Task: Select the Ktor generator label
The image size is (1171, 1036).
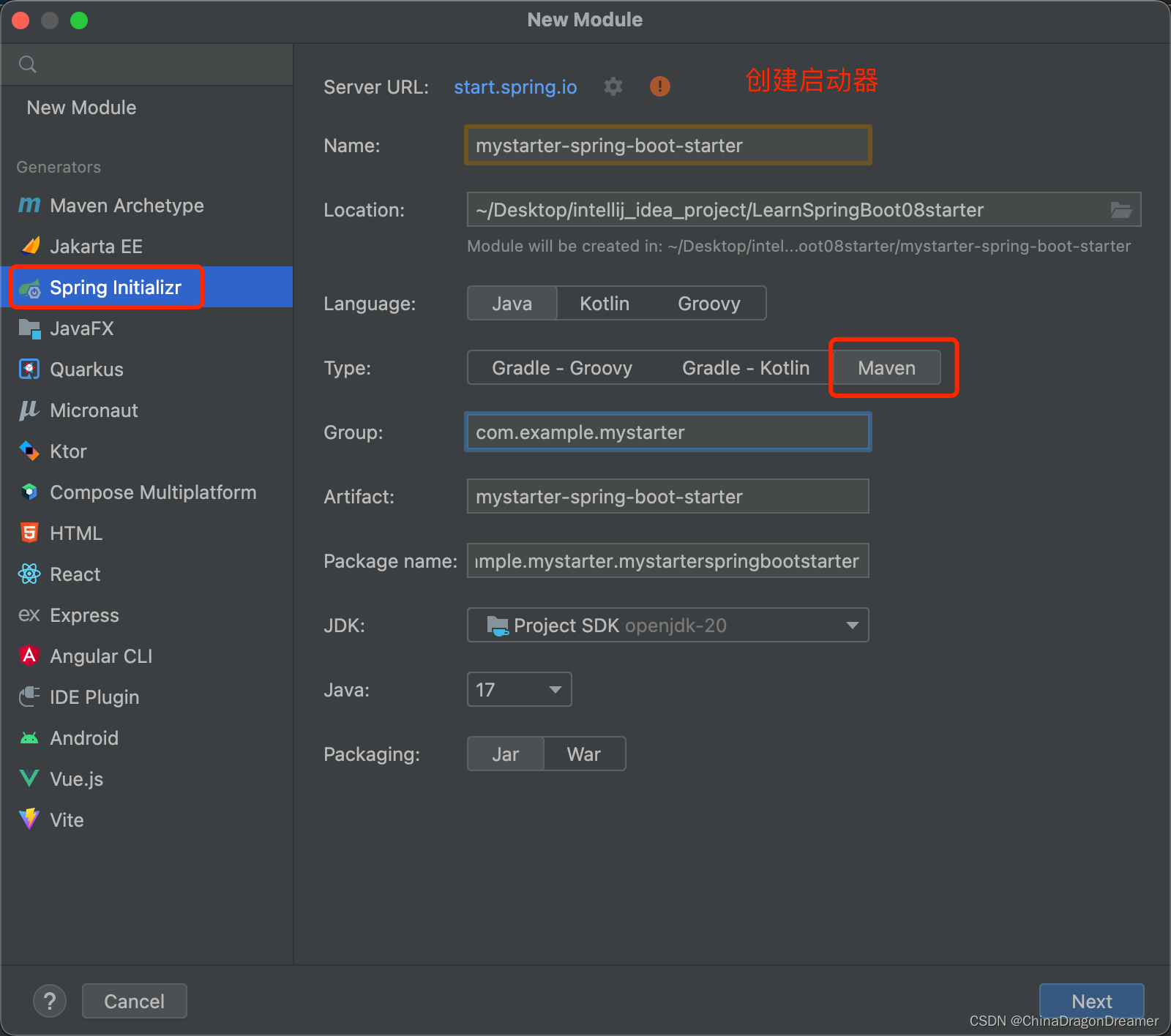Action: click(68, 451)
